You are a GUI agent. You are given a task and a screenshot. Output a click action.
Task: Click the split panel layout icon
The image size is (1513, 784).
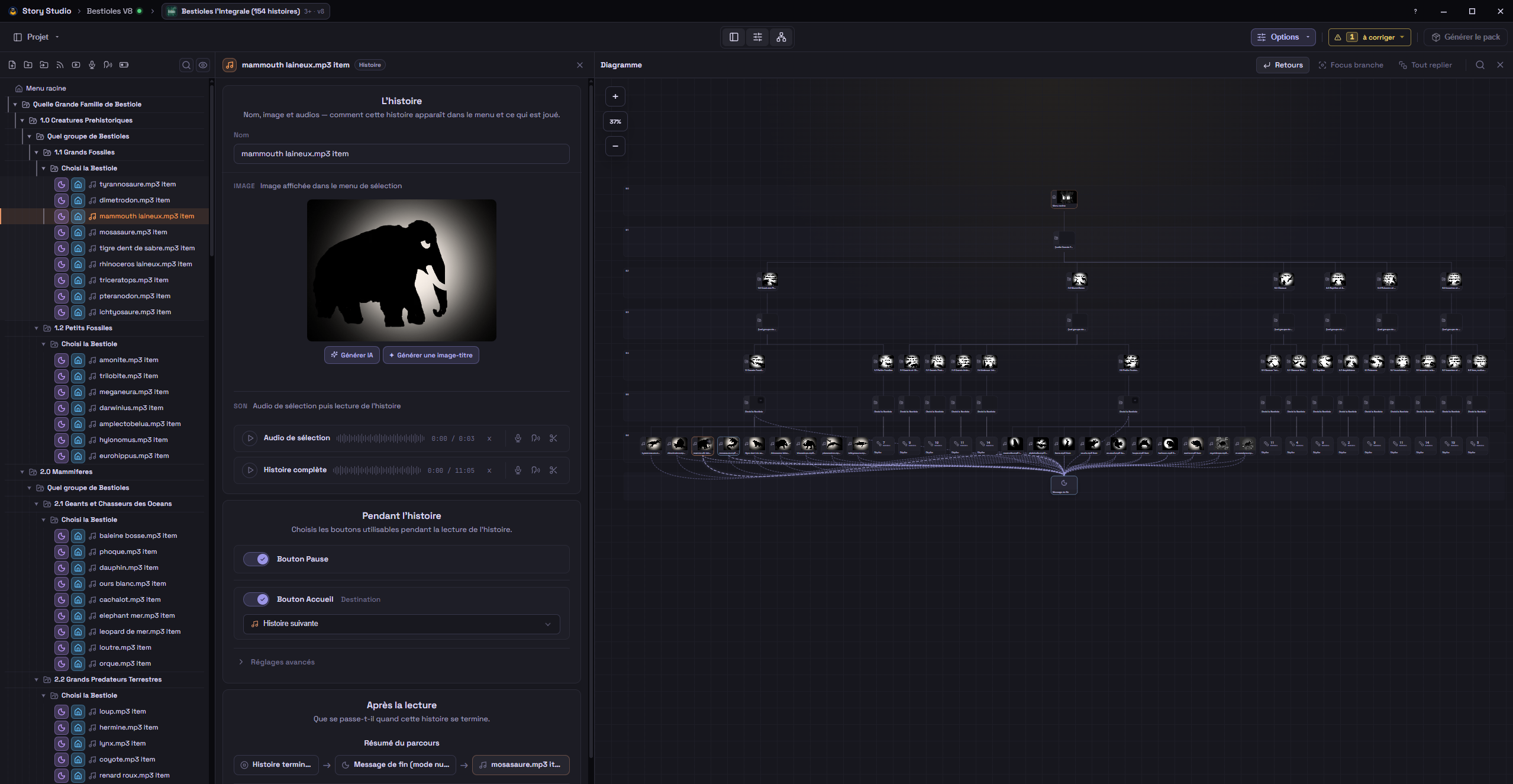(x=734, y=37)
